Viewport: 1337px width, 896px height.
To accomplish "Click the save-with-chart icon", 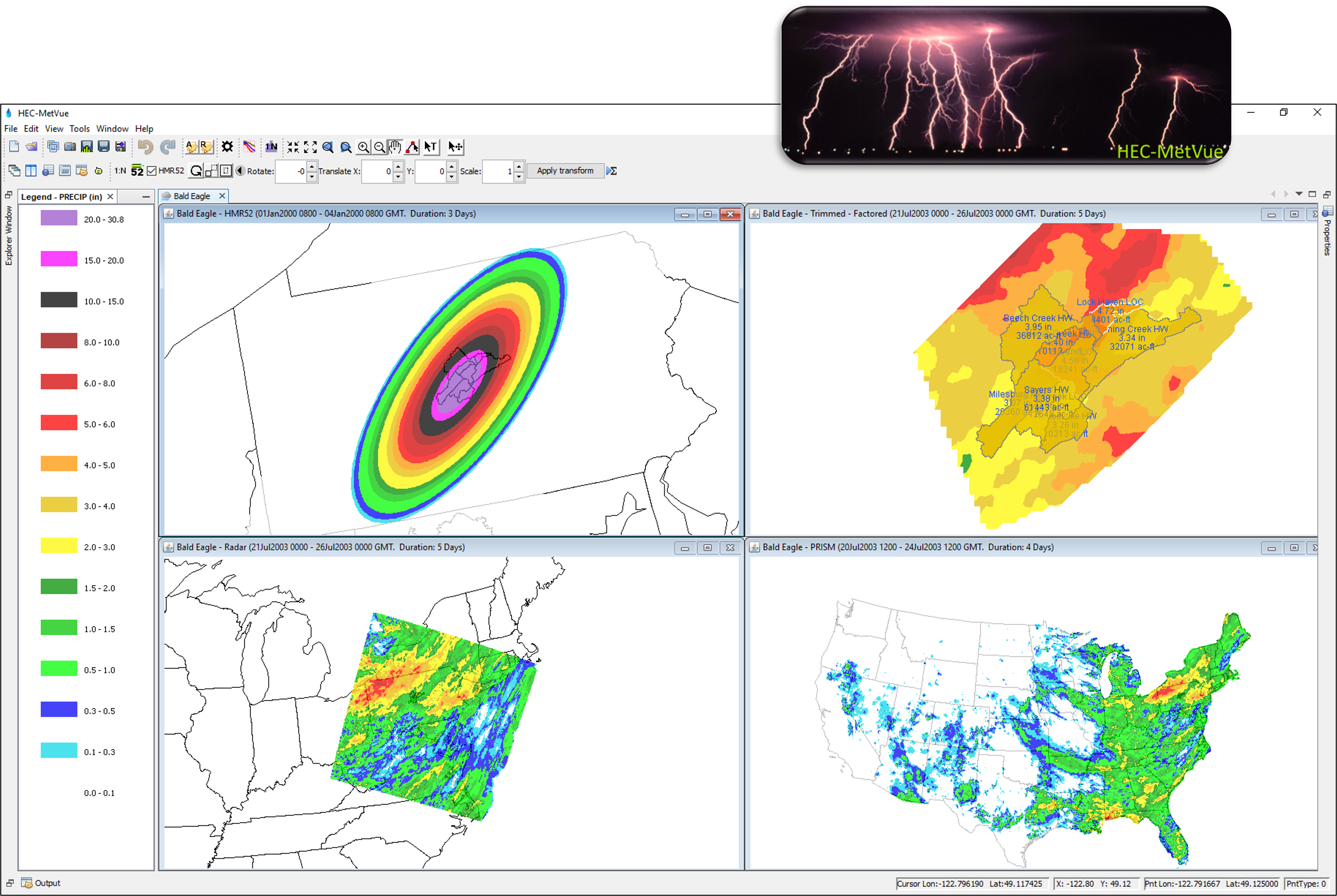I will (87, 147).
